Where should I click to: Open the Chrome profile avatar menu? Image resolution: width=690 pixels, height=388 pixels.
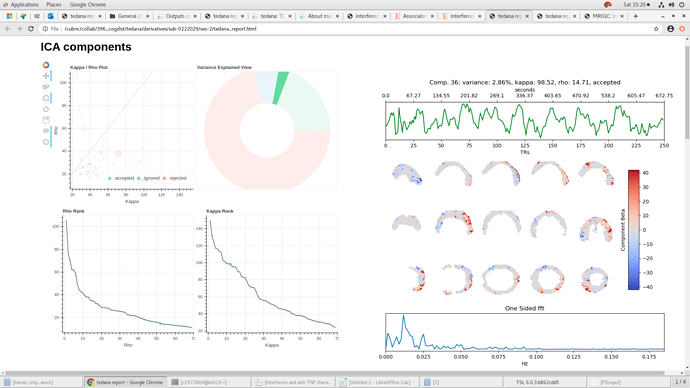click(670, 29)
